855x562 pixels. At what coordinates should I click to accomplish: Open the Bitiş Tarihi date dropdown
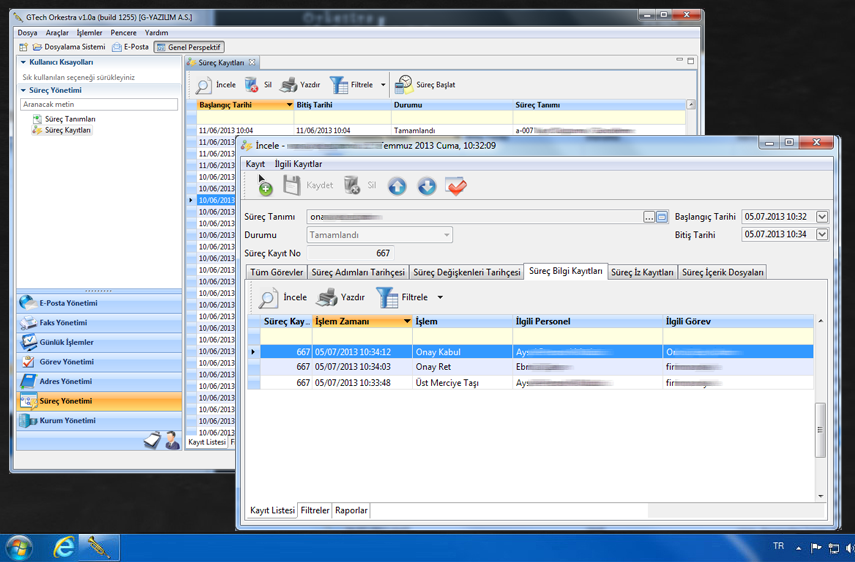coord(822,235)
